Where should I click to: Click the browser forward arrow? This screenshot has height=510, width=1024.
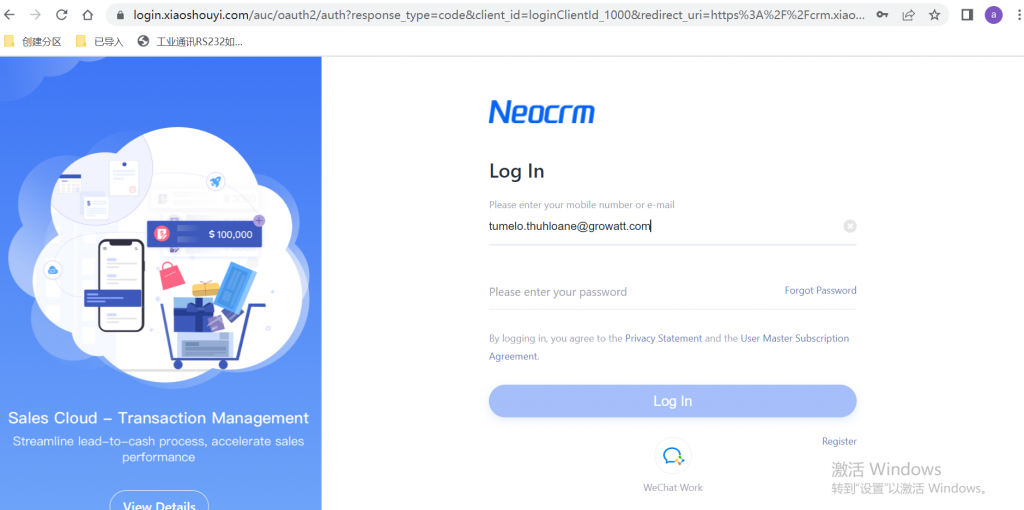pyautogui.click(x=35, y=14)
